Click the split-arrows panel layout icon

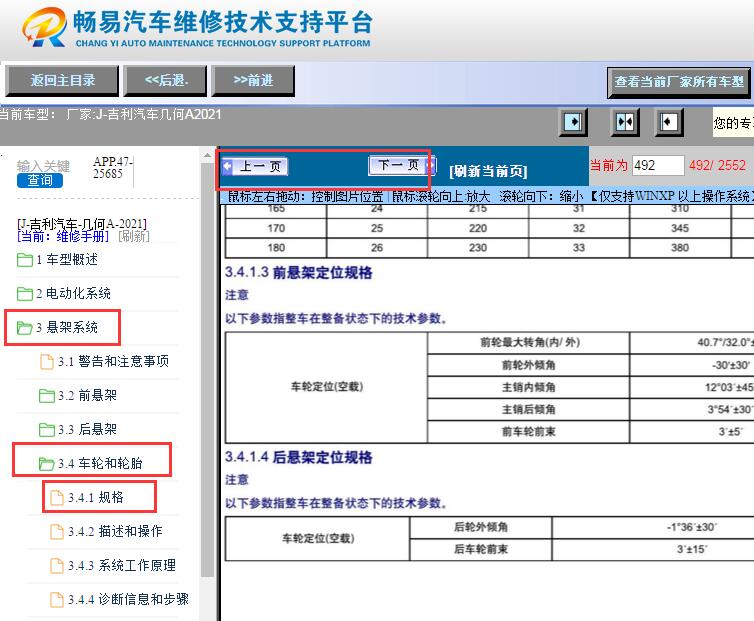pyautogui.click(x=625, y=122)
